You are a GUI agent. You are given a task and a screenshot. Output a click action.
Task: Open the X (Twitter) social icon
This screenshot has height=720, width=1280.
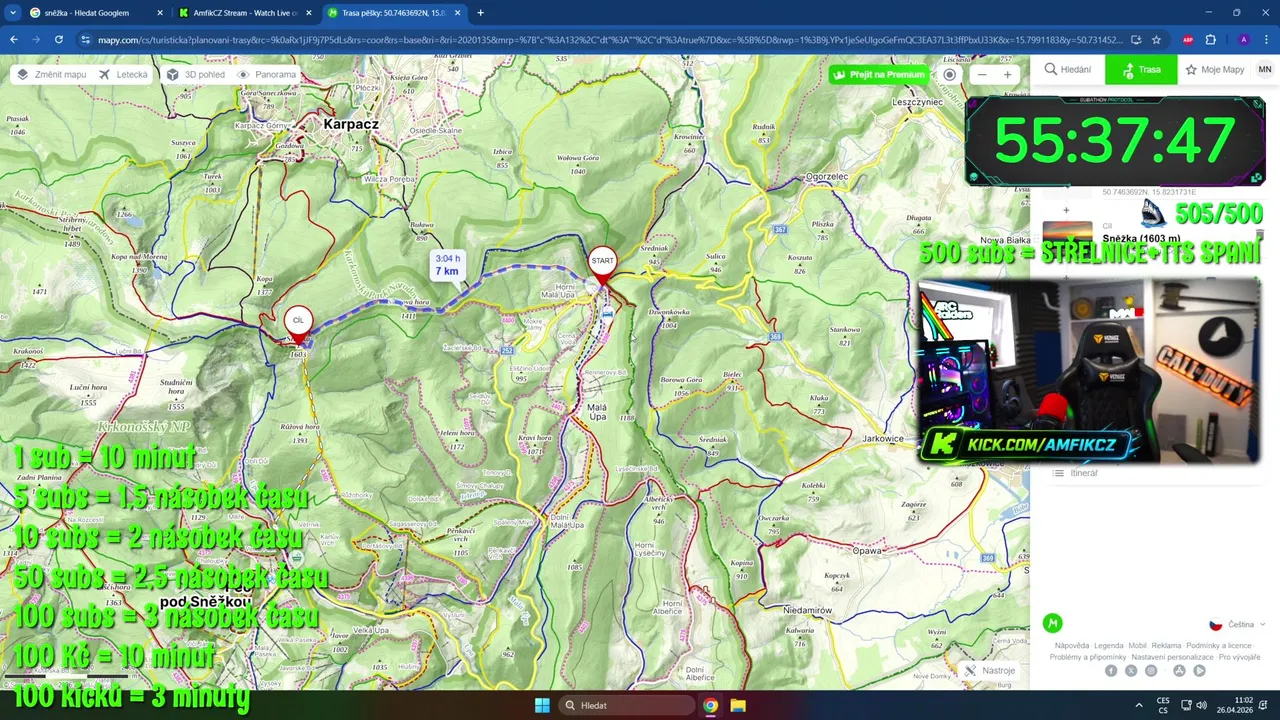pos(1131,671)
